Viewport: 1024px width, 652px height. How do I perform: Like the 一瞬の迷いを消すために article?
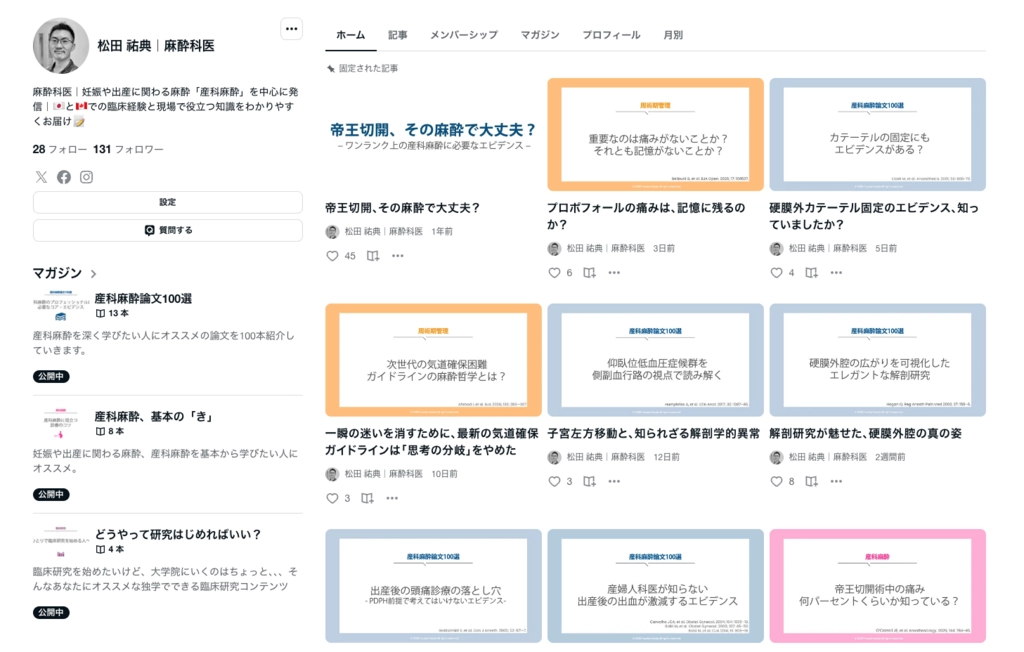pos(332,498)
